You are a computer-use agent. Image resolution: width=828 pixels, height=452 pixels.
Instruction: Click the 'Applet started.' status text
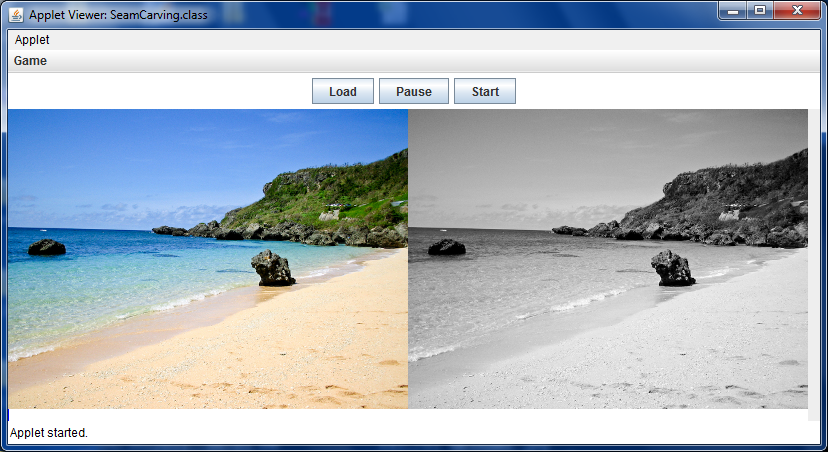point(49,433)
